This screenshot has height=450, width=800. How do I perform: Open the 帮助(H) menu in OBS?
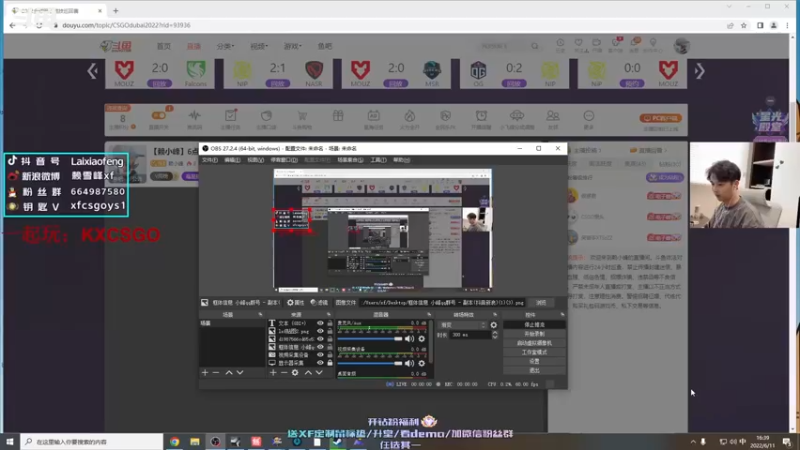pyautogui.click(x=402, y=160)
